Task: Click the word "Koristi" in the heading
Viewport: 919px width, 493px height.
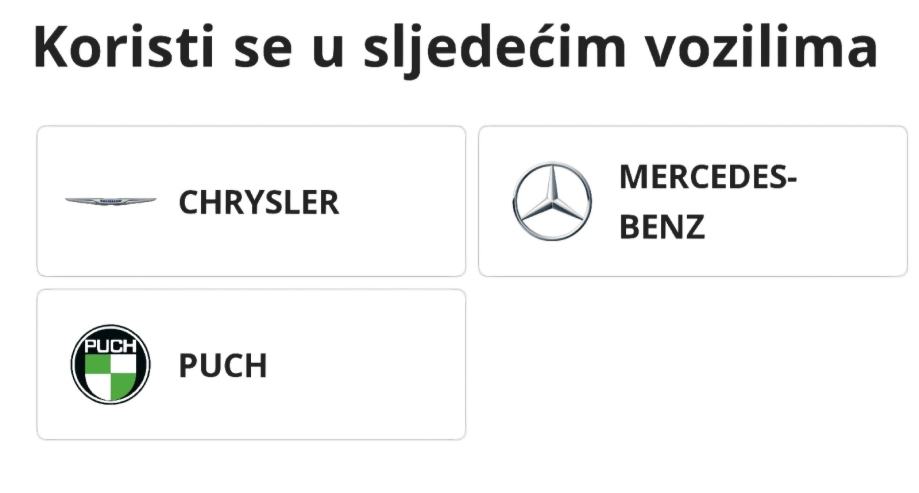Action: point(117,47)
